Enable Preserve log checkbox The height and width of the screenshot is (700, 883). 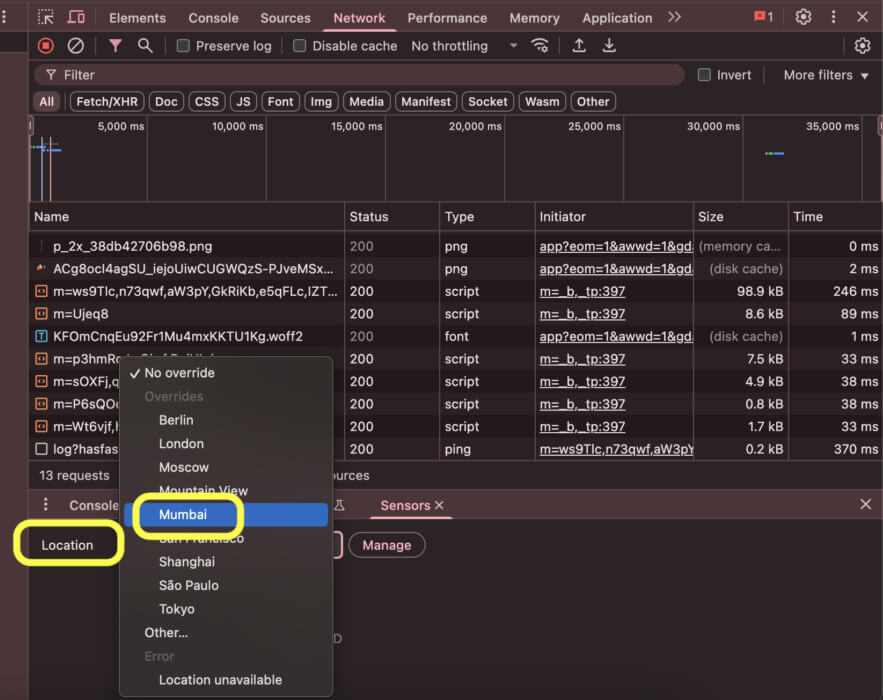point(183,46)
